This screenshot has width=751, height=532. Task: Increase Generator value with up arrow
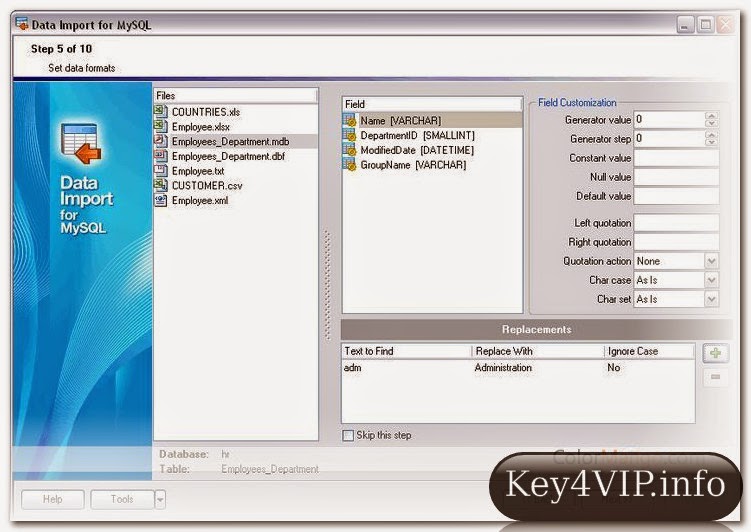(711, 116)
